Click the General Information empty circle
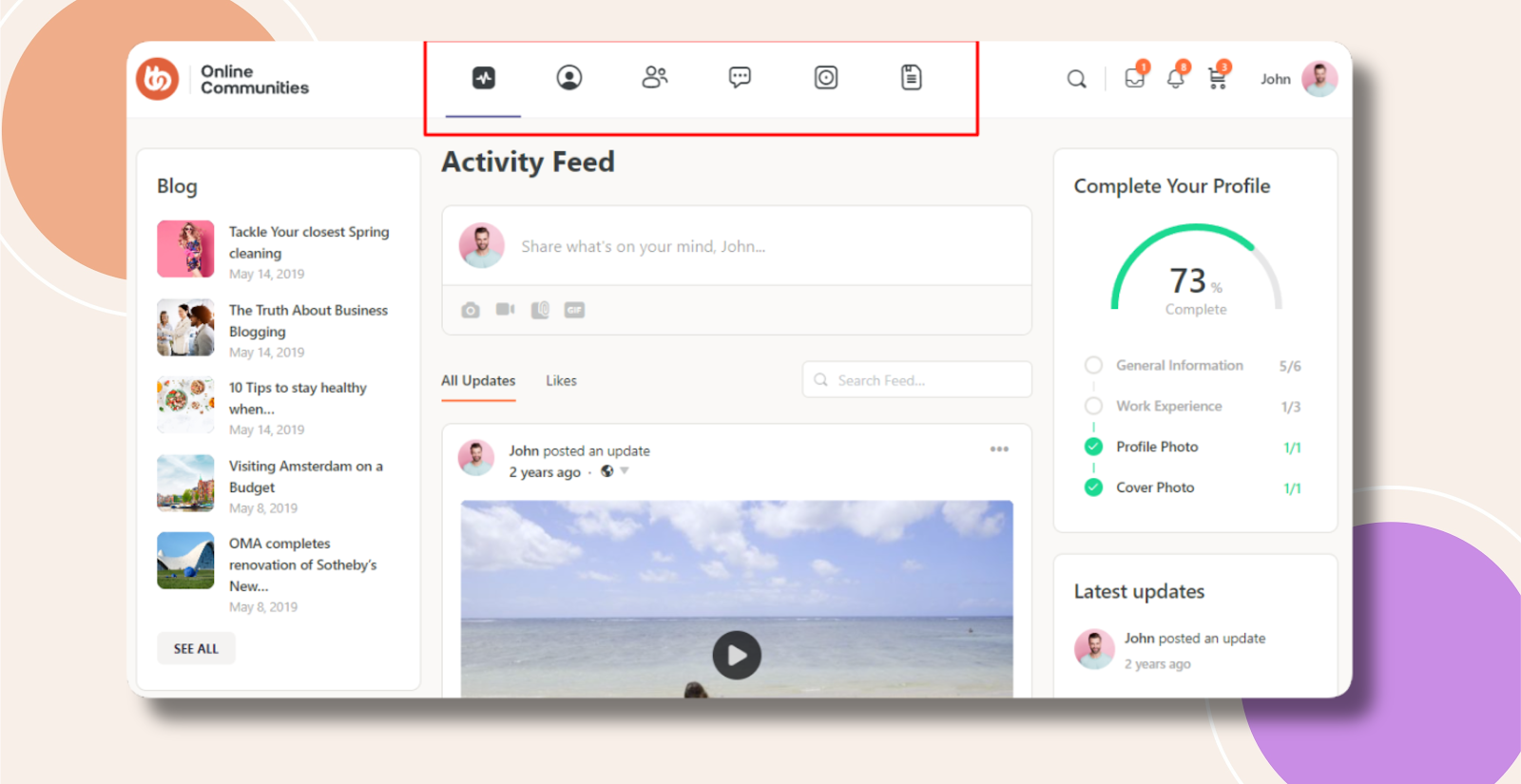Screen dimensions: 1521x784 (1093, 365)
